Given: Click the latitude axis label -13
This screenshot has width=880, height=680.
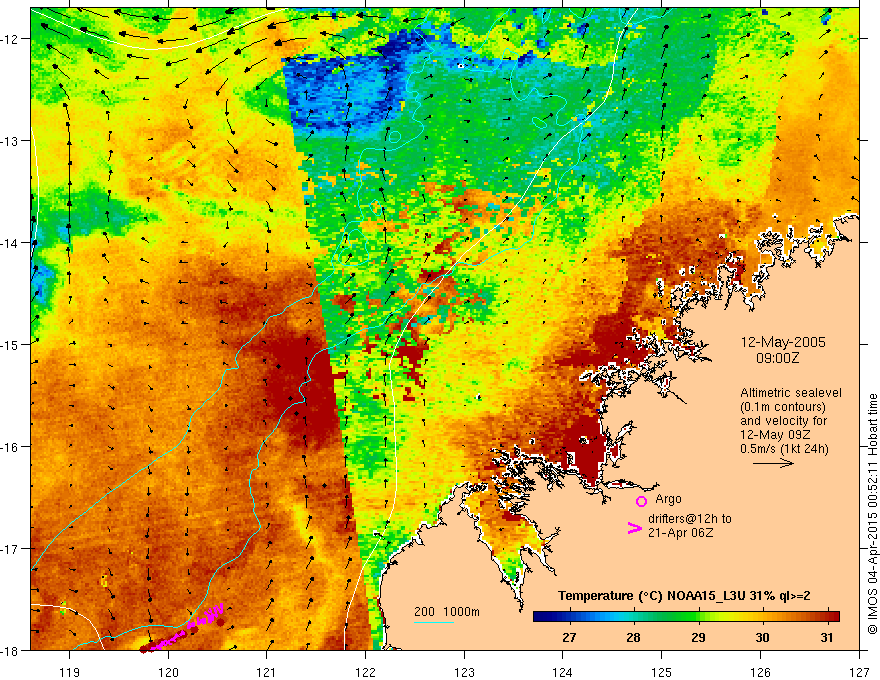Looking at the screenshot, I should [10, 141].
